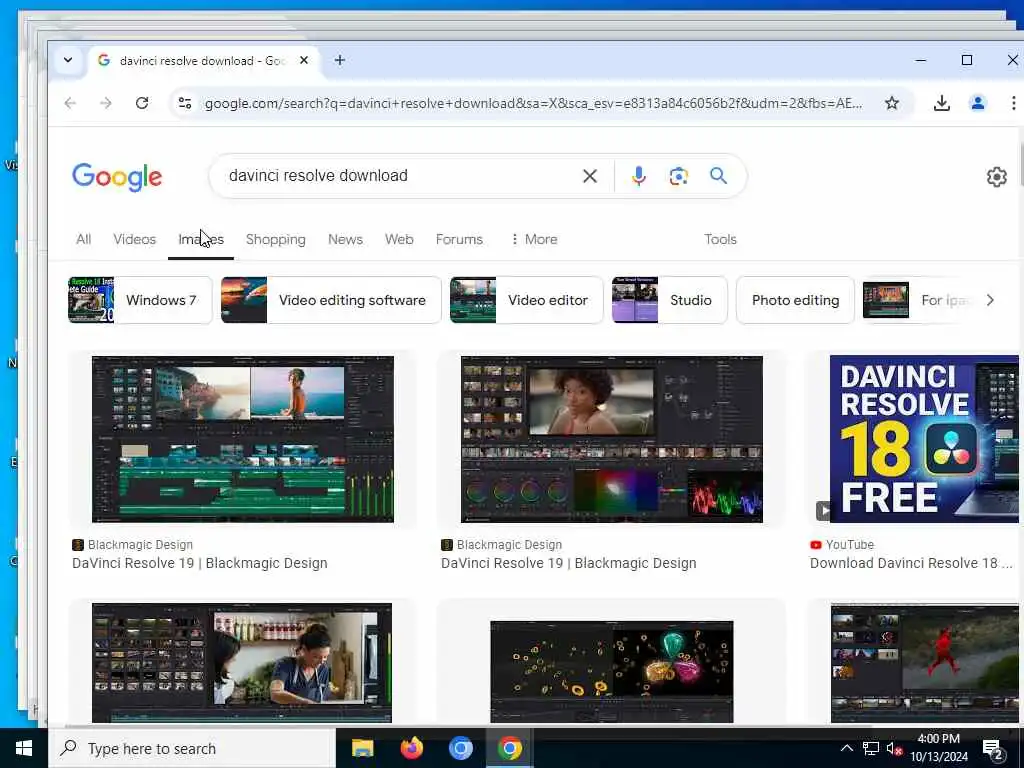Filter images by Windows 7 chip
This screenshot has width=1024, height=768.
140,300
